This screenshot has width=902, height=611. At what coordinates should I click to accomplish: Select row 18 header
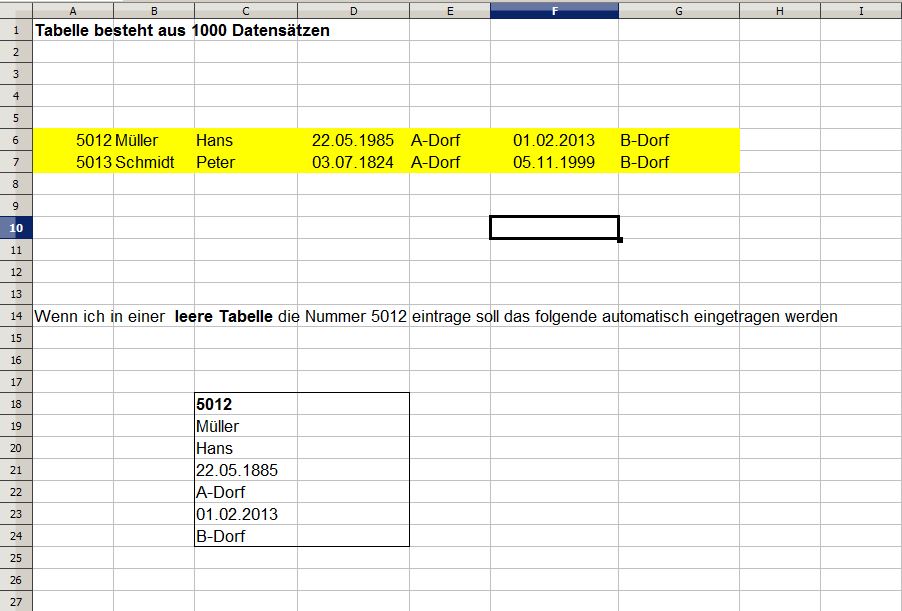16,404
